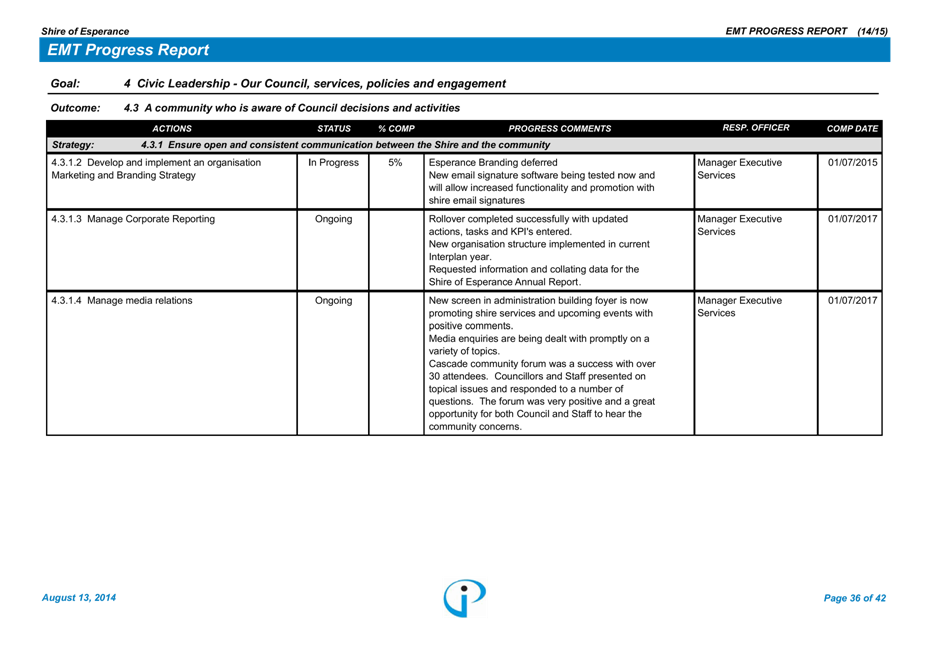Click the RESP. OFFICER column header

tap(756, 127)
